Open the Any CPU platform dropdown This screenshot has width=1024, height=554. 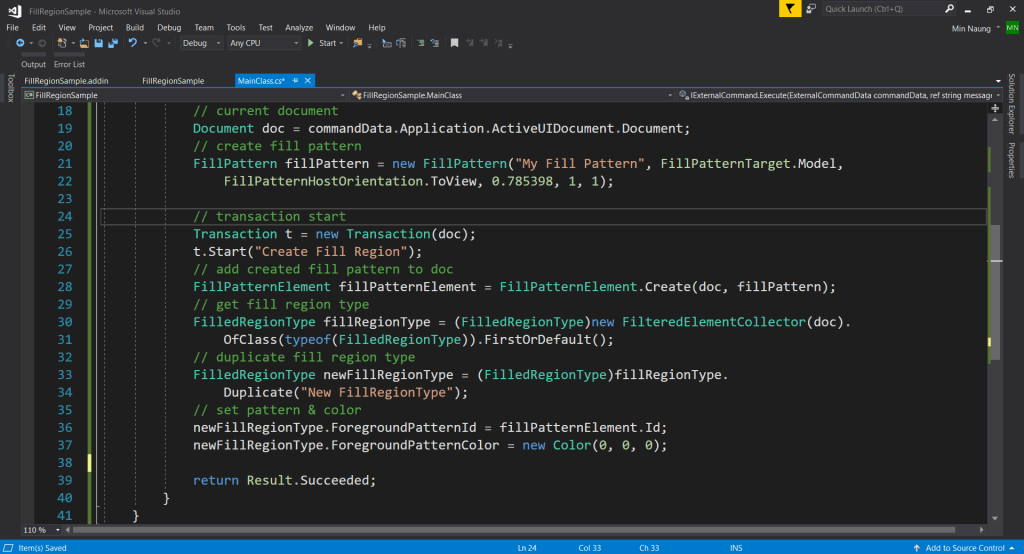[264, 43]
